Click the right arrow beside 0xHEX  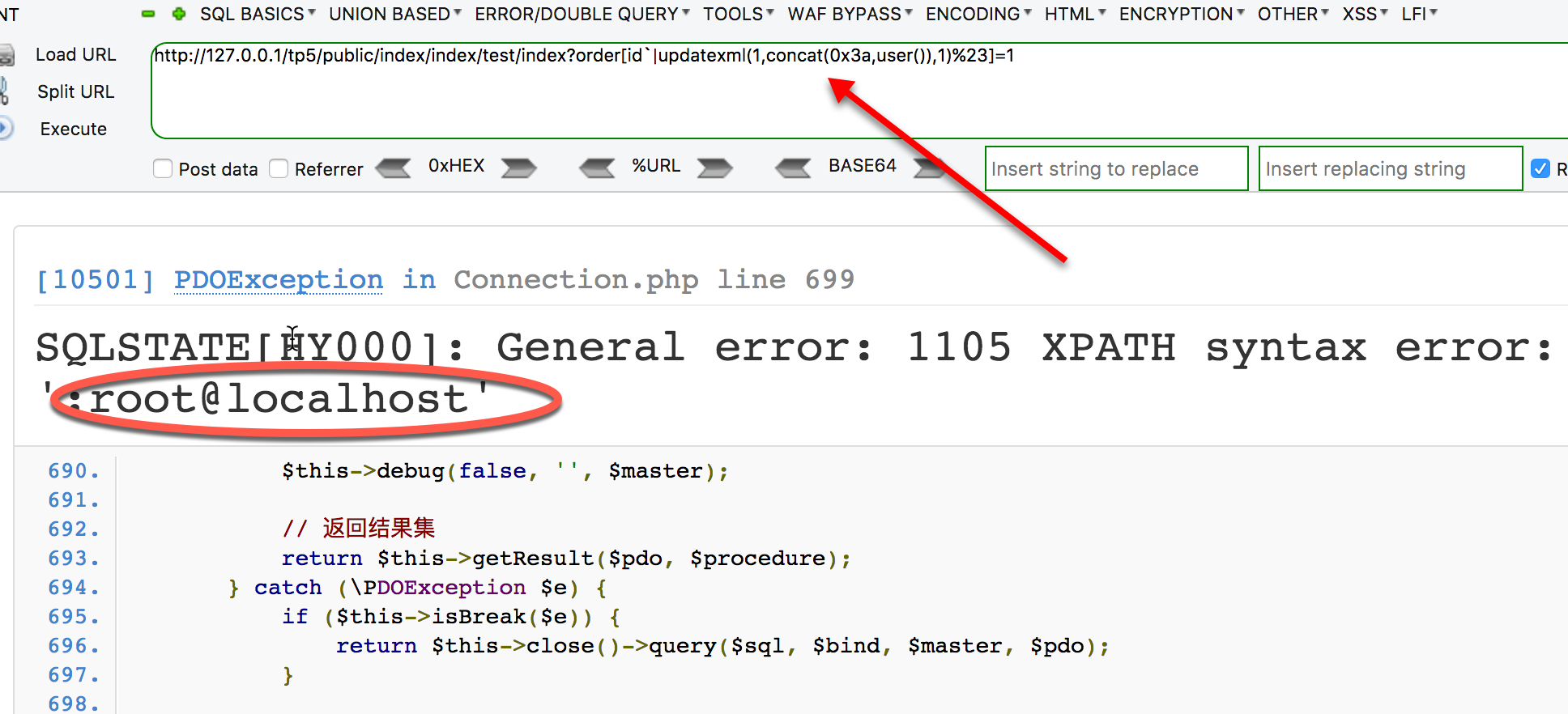pos(518,168)
